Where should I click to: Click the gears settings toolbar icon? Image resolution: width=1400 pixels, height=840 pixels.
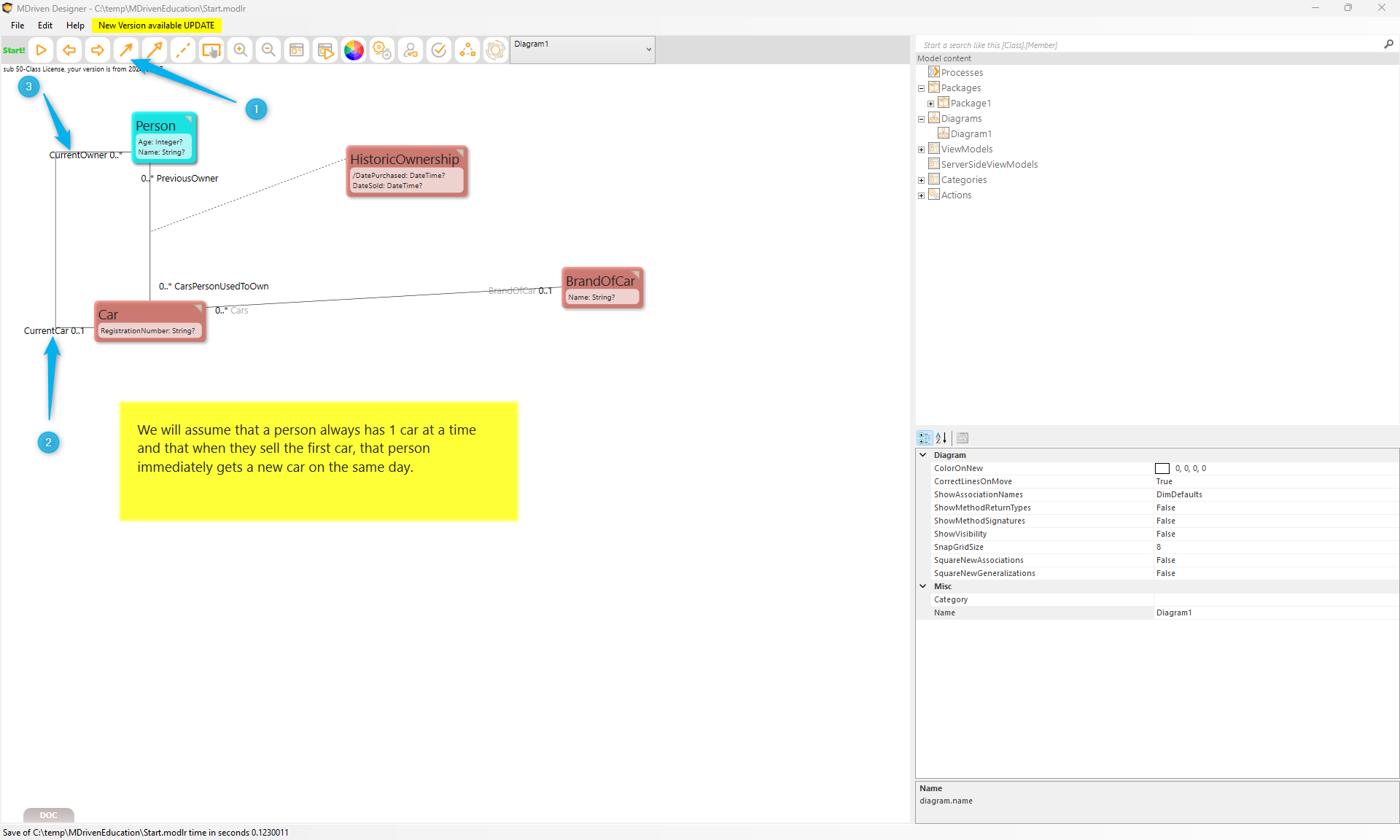pos(382,50)
